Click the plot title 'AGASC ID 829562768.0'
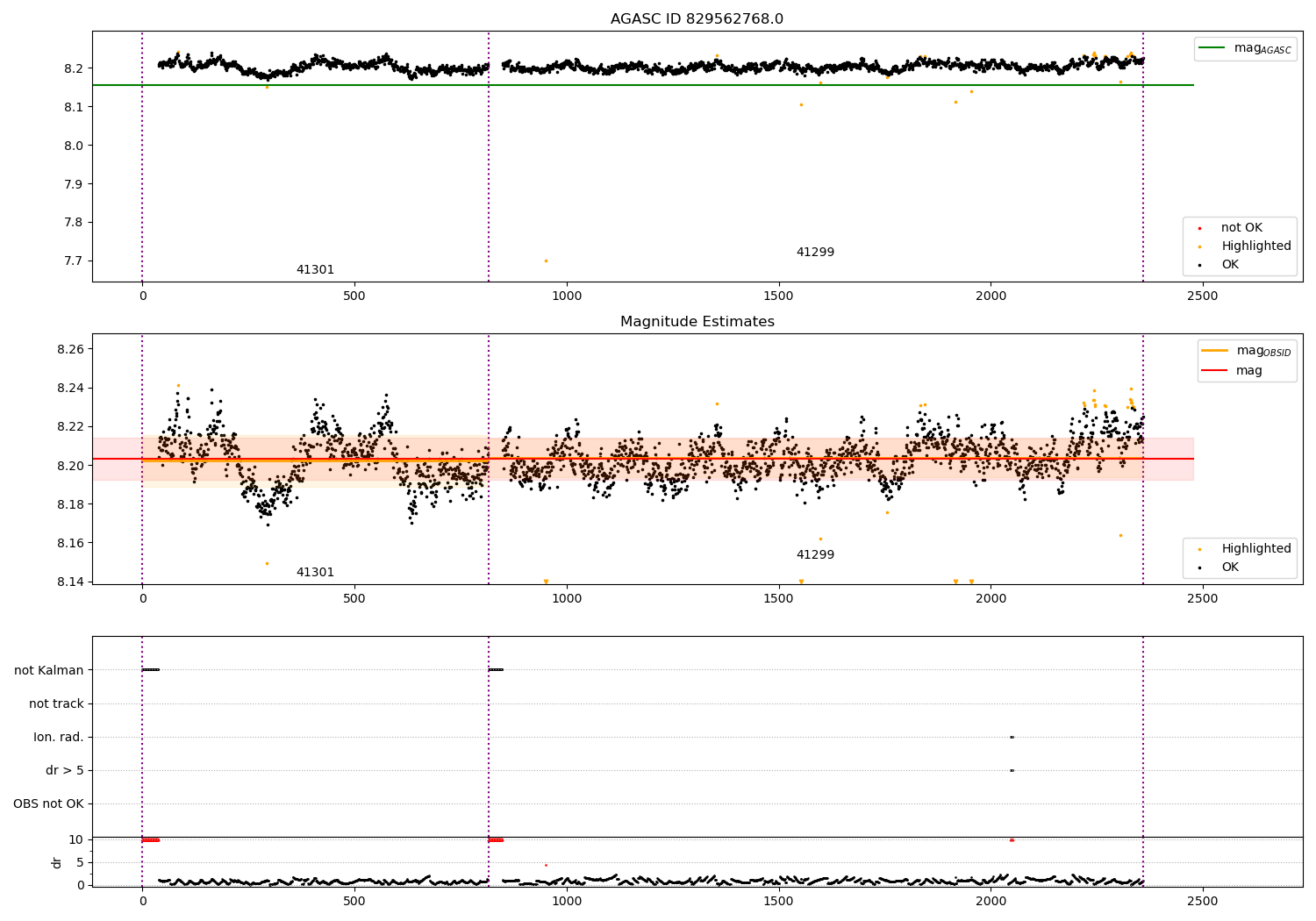Screen dimensions: 1316x921 click(697, 19)
